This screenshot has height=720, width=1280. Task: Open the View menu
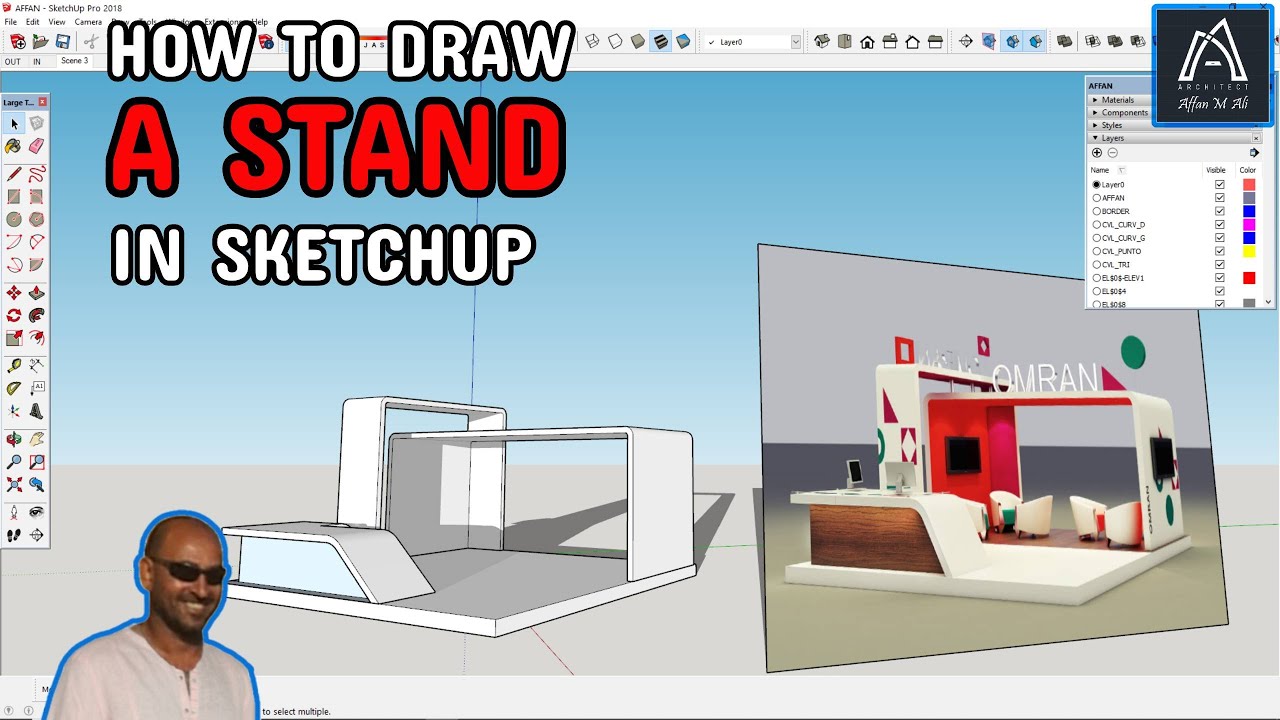pyautogui.click(x=57, y=21)
